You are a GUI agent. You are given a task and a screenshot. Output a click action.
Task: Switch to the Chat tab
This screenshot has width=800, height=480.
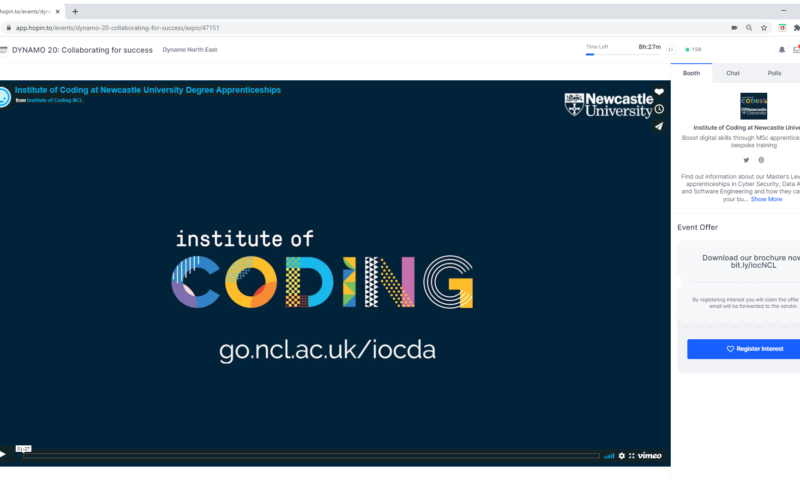pos(733,73)
